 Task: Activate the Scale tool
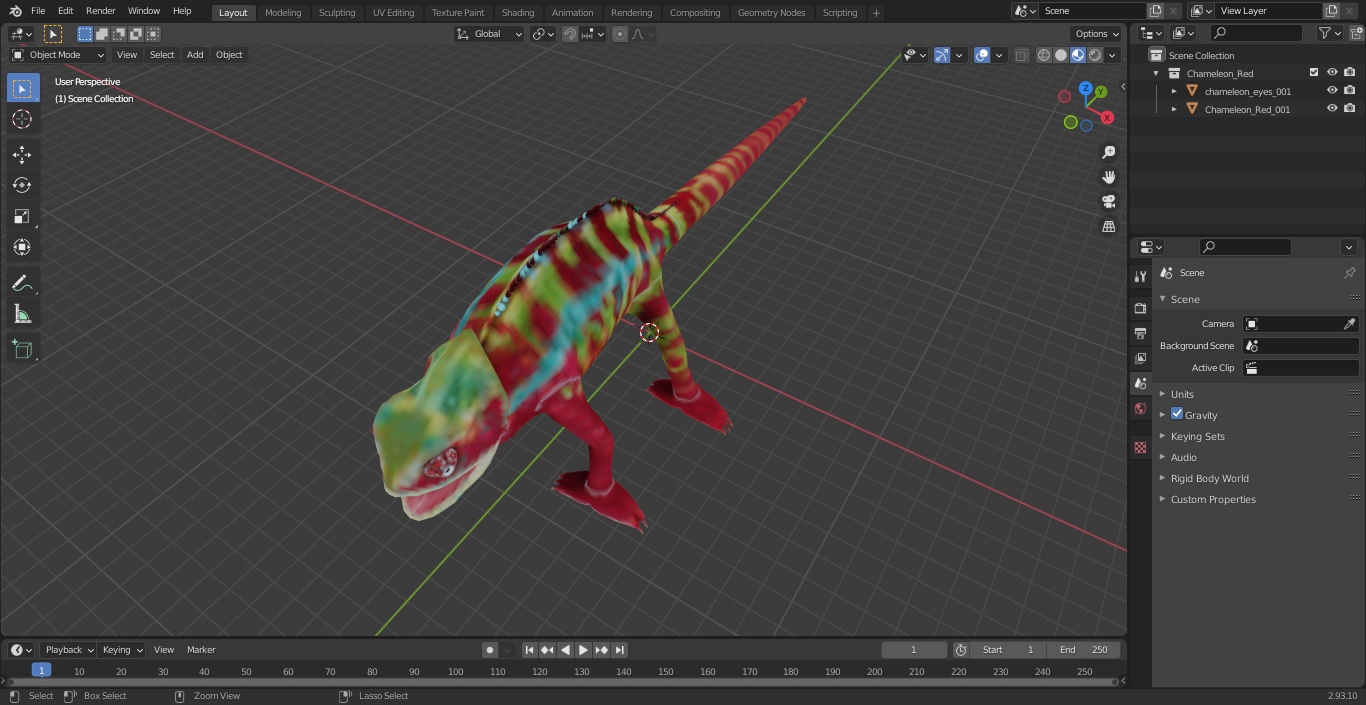coord(22,216)
